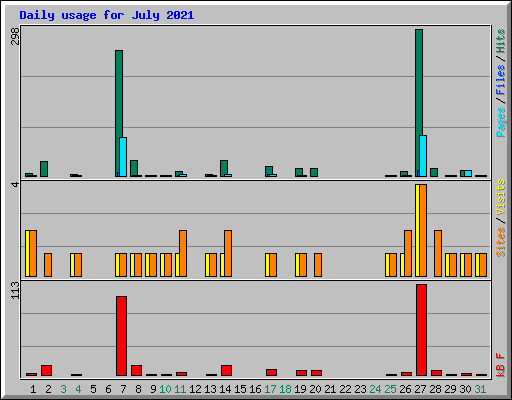
Task: Click the tall green hits bar for day 7
Action: click(118, 112)
